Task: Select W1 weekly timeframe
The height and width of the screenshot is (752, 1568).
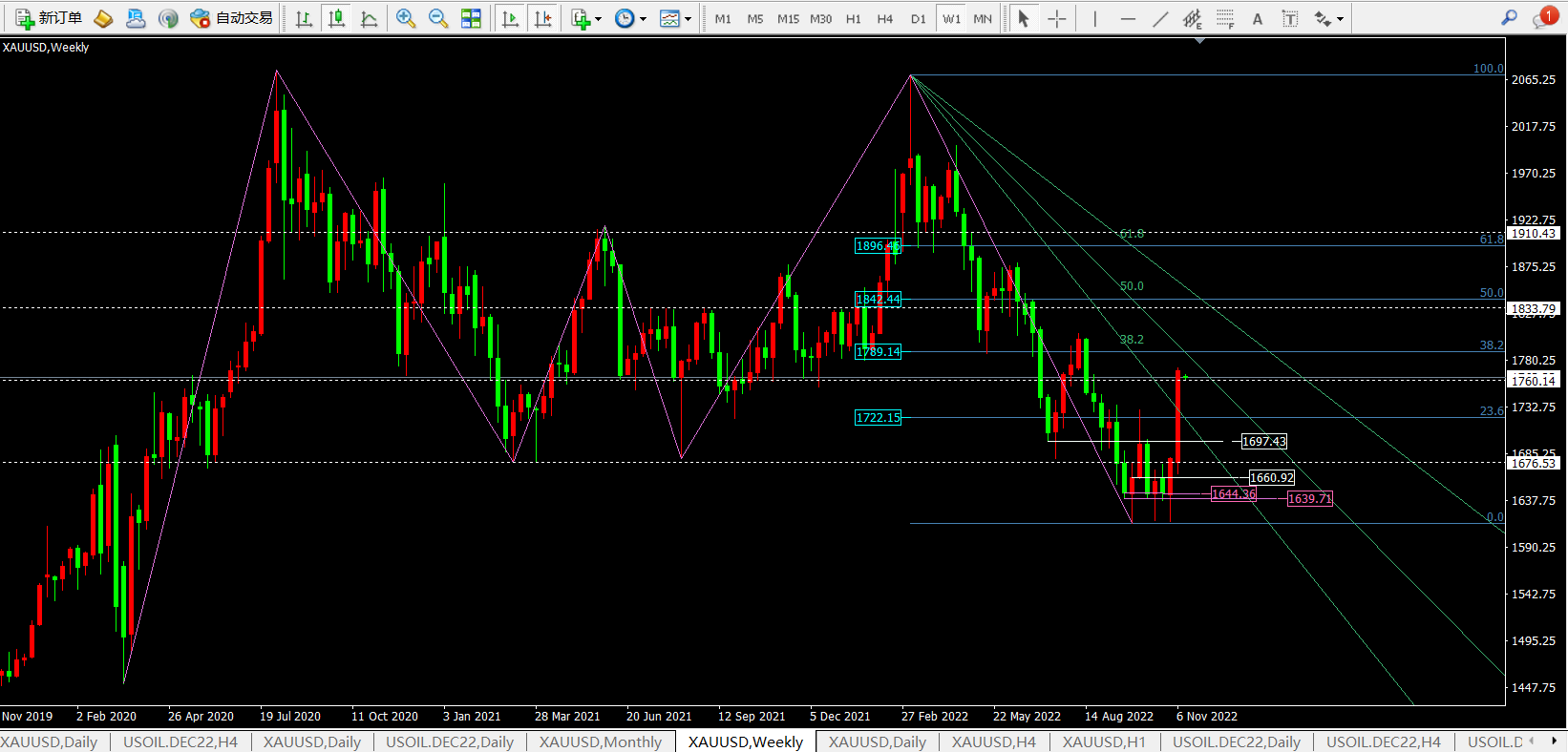Action: (x=951, y=19)
